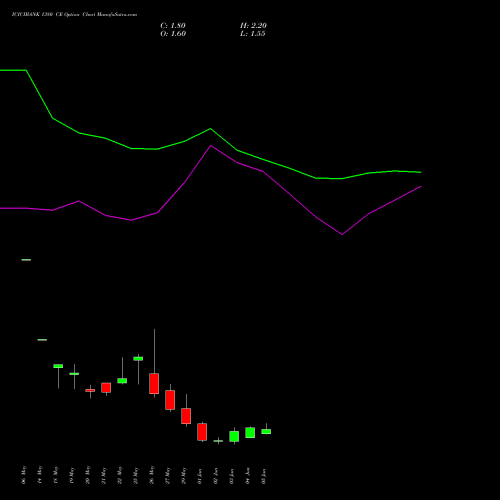Click the 01 Jun date label
The height and width of the screenshot is (500, 500).
click(200, 475)
